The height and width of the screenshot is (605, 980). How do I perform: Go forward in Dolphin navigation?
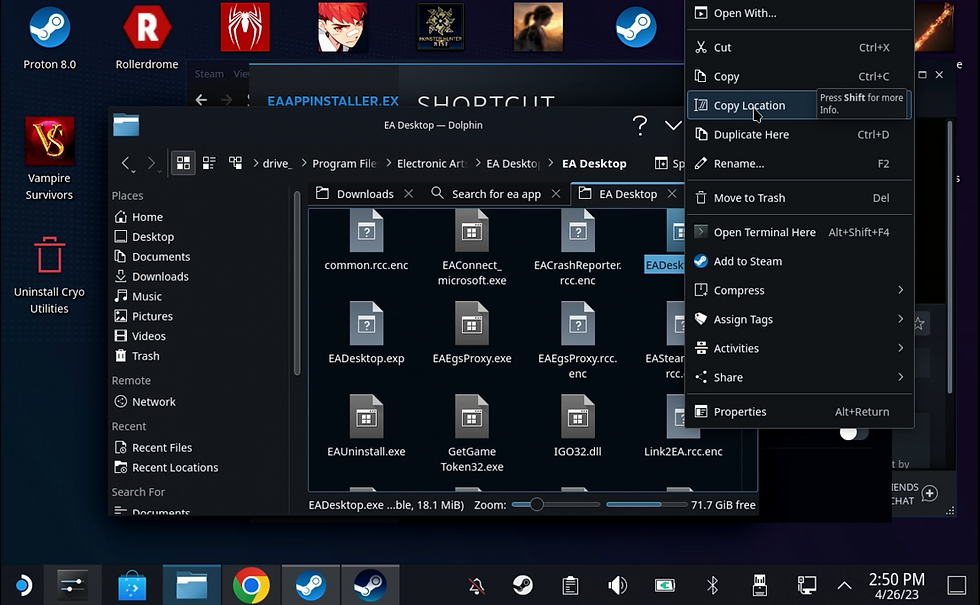click(x=151, y=163)
